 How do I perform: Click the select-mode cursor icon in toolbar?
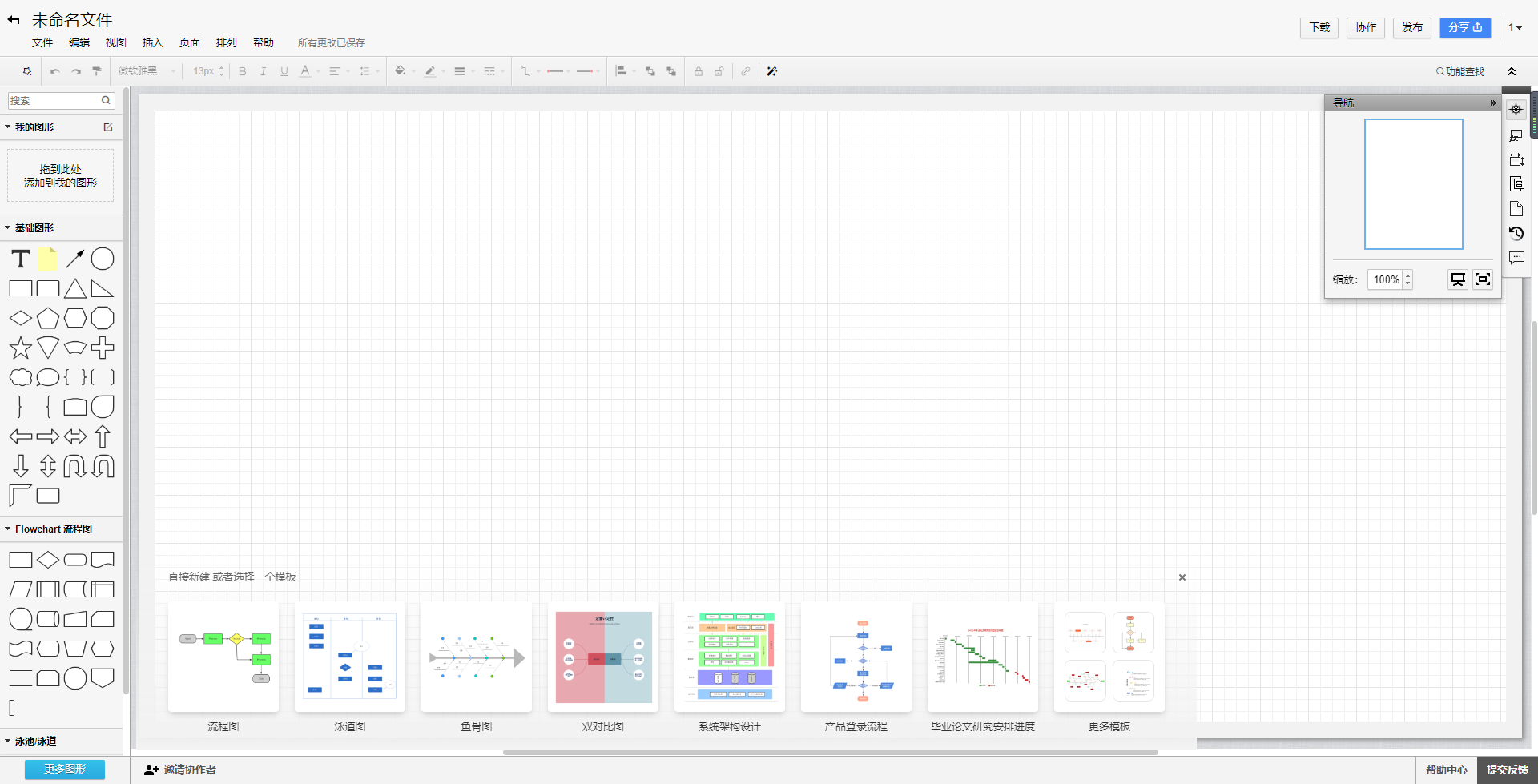point(27,71)
